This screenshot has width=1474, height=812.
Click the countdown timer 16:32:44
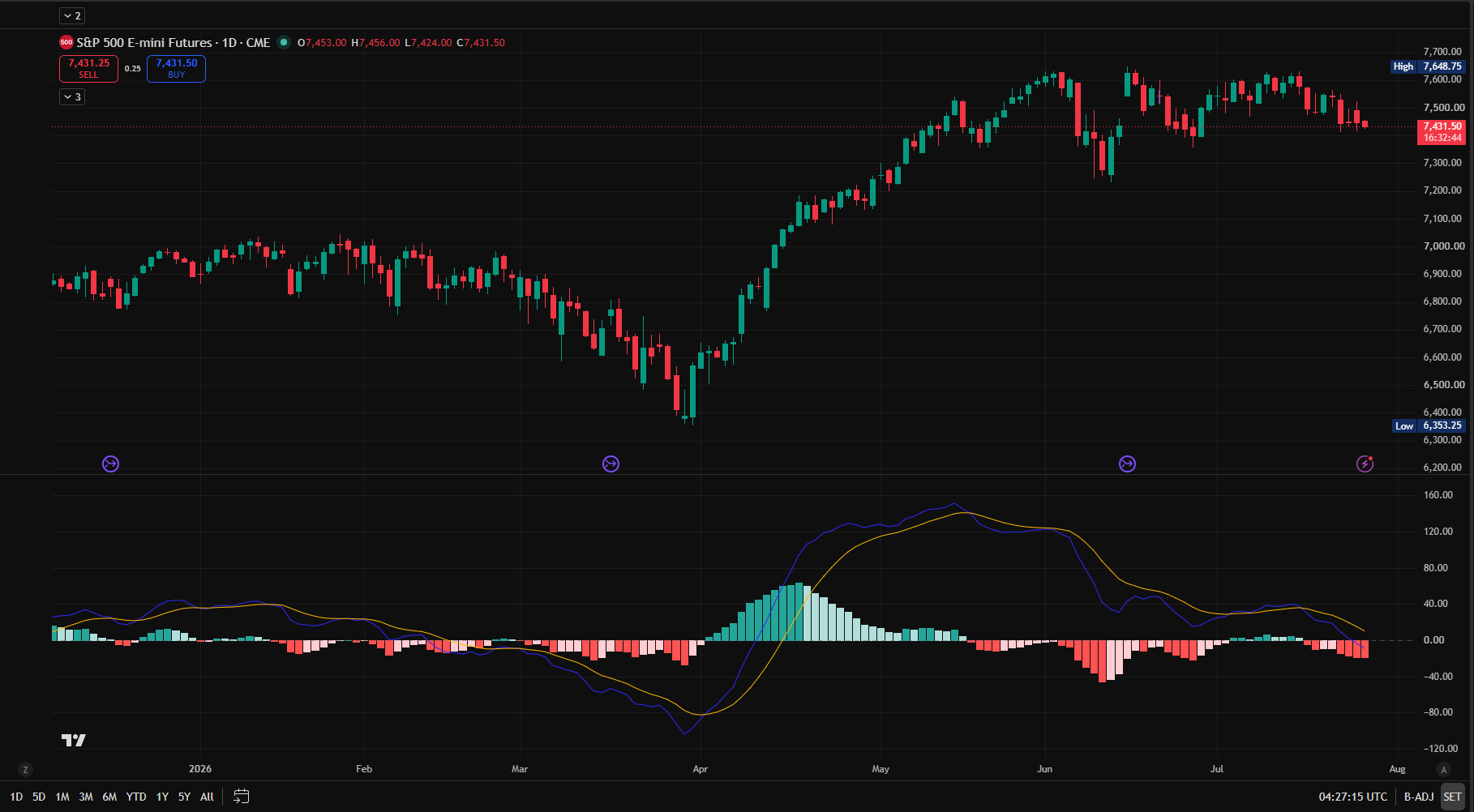(1442, 138)
